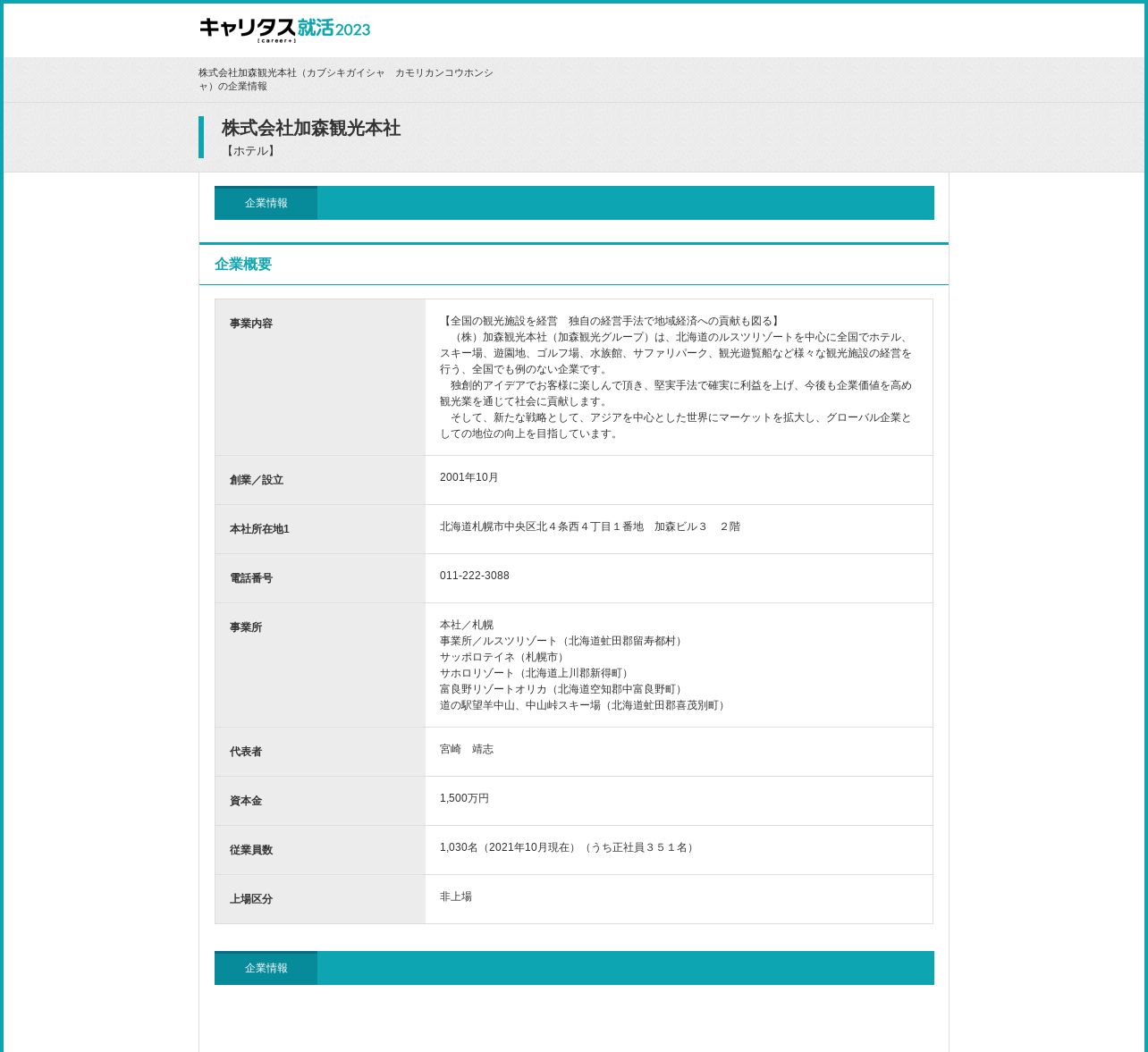Click the 【ホテル】 industry label
Screen dimensions: 1148x1052
click(x=250, y=151)
